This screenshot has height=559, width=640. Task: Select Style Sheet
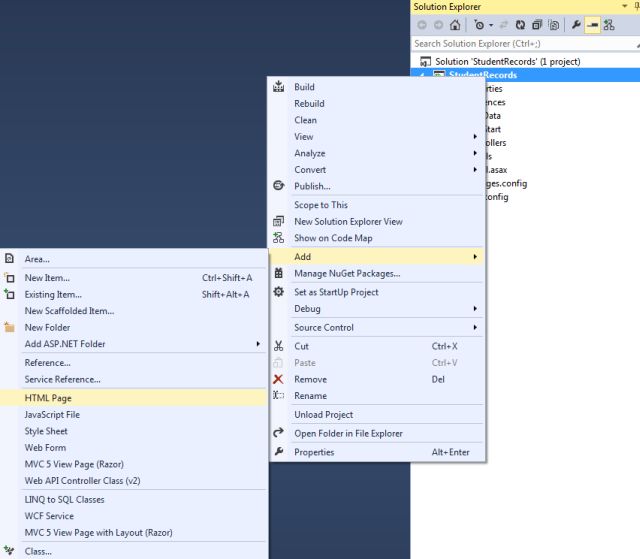[x=46, y=431]
